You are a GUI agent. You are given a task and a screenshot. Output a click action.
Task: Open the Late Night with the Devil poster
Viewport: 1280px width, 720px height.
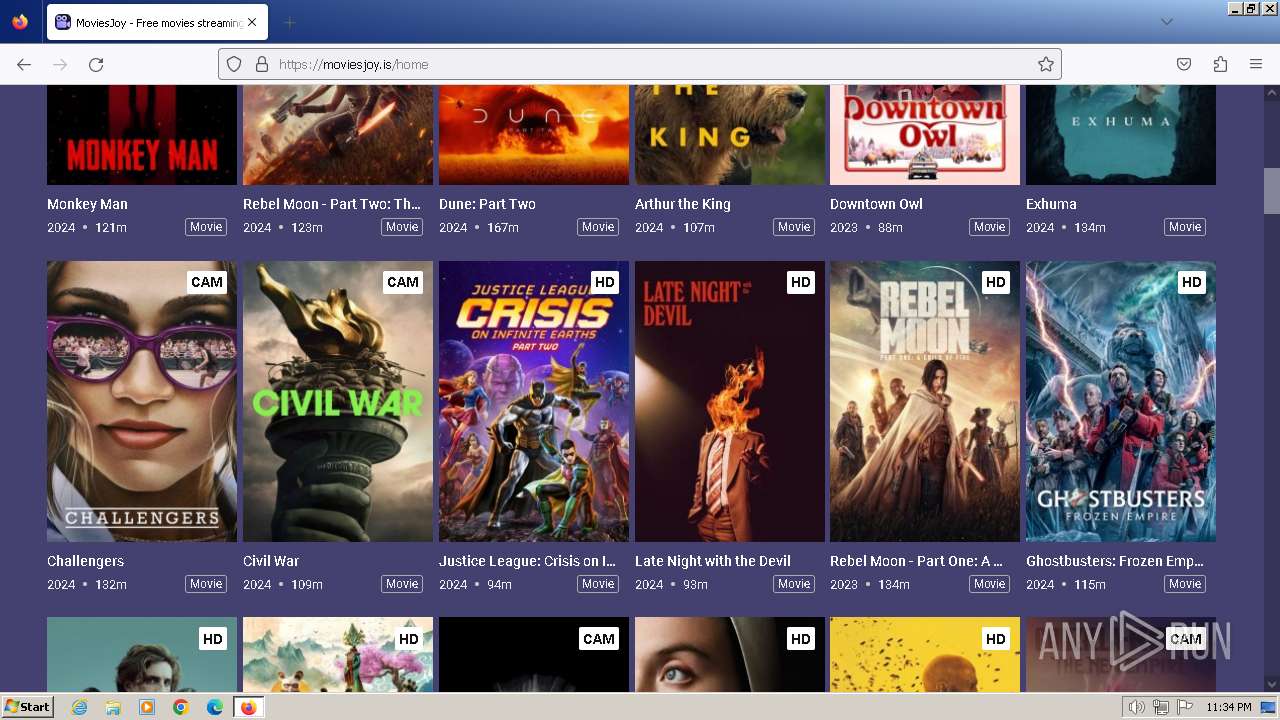tap(730, 401)
